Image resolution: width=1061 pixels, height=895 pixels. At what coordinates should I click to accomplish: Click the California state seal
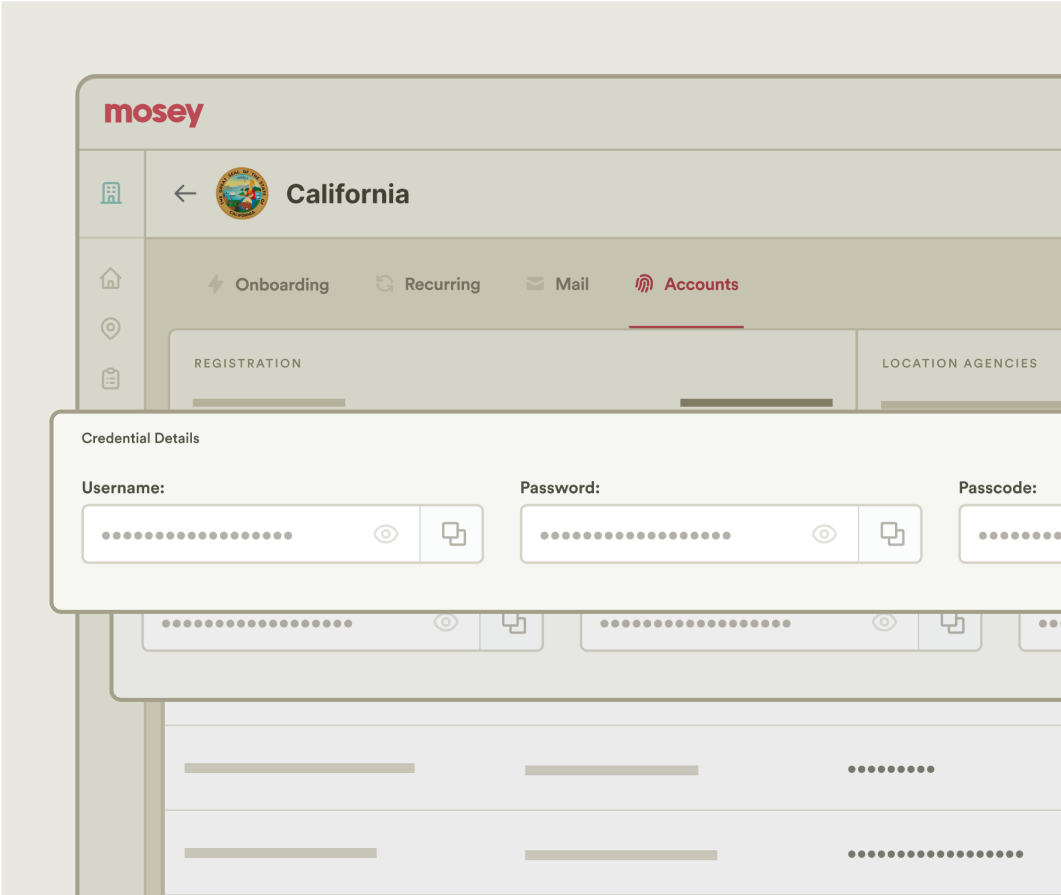(x=242, y=194)
